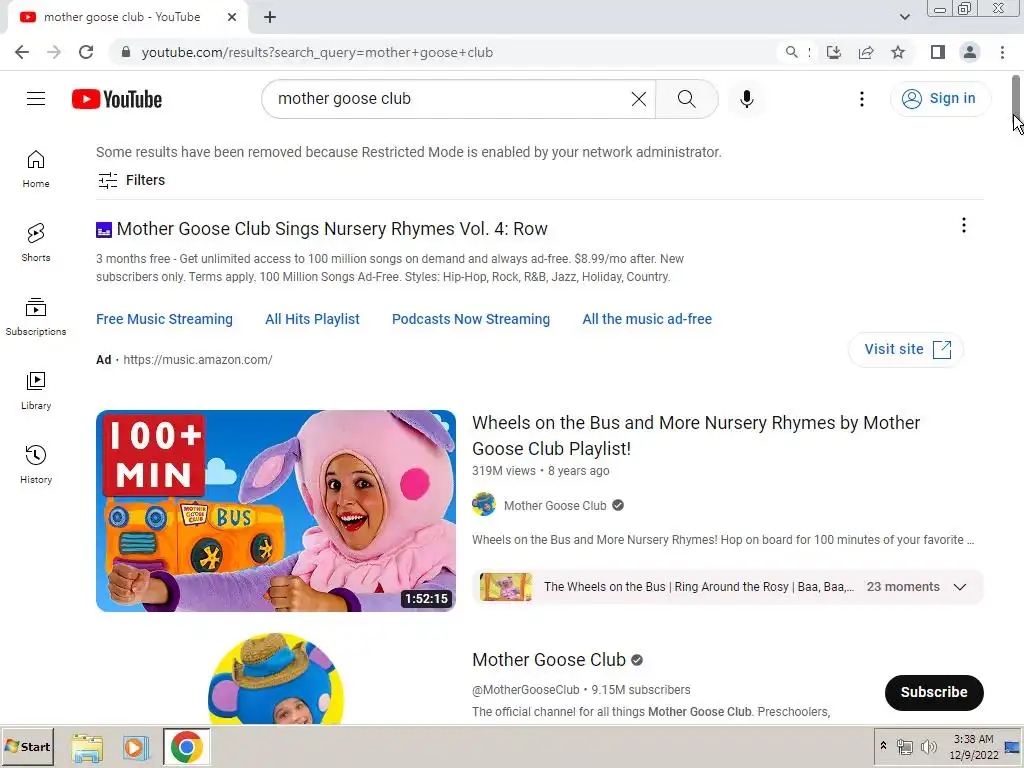Image resolution: width=1024 pixels, height=768 pixels.
Task: Click the Mother Goose Club channel name under video
Action: pos(555,505)
